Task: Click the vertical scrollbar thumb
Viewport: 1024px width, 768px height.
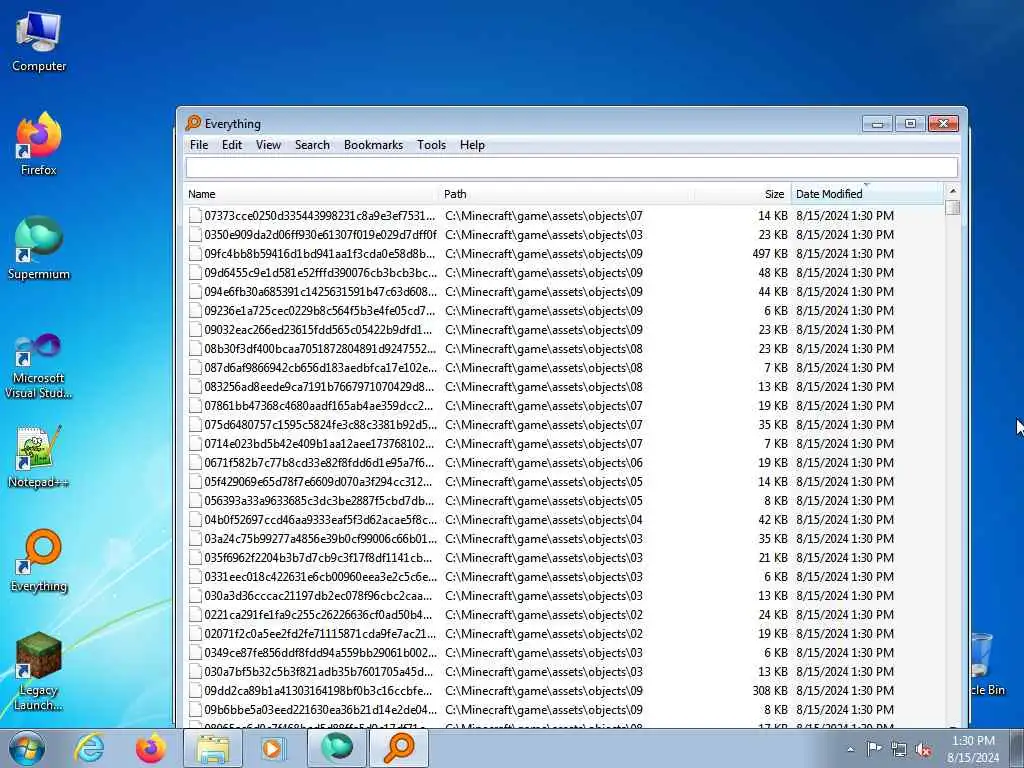Action: tap(952, 208)
